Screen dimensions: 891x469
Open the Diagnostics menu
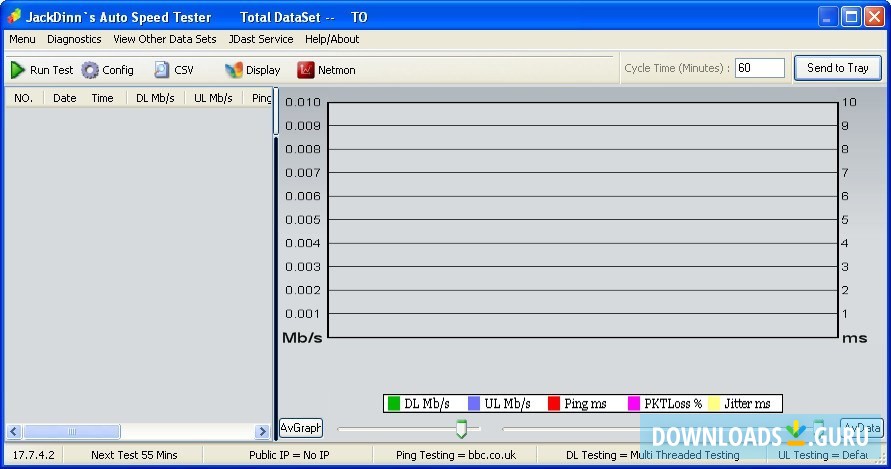(74, 39)
